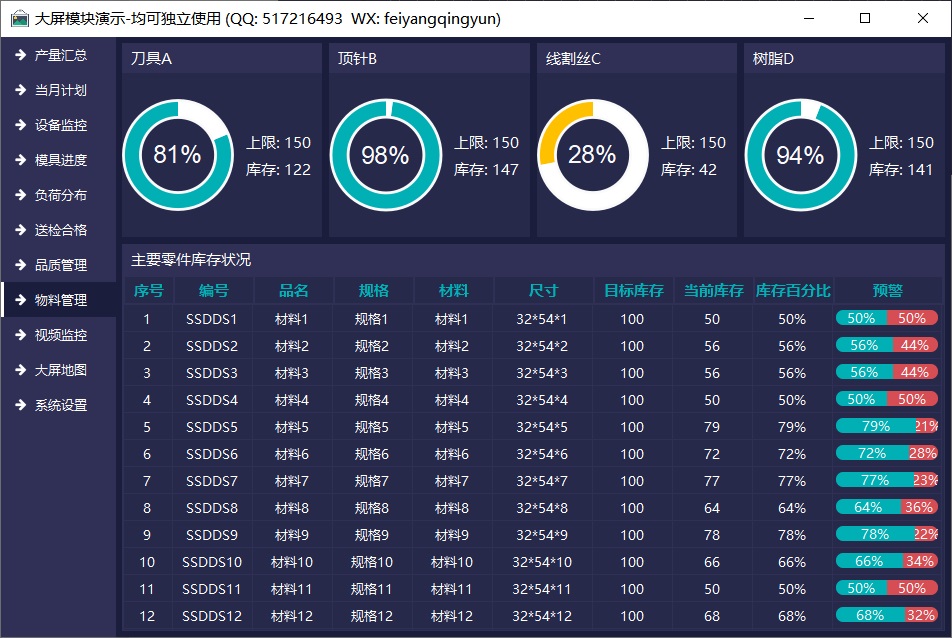Screen dimensions: 952x638
Task: Switch to the 大屏地图 page
Action: 60,370
